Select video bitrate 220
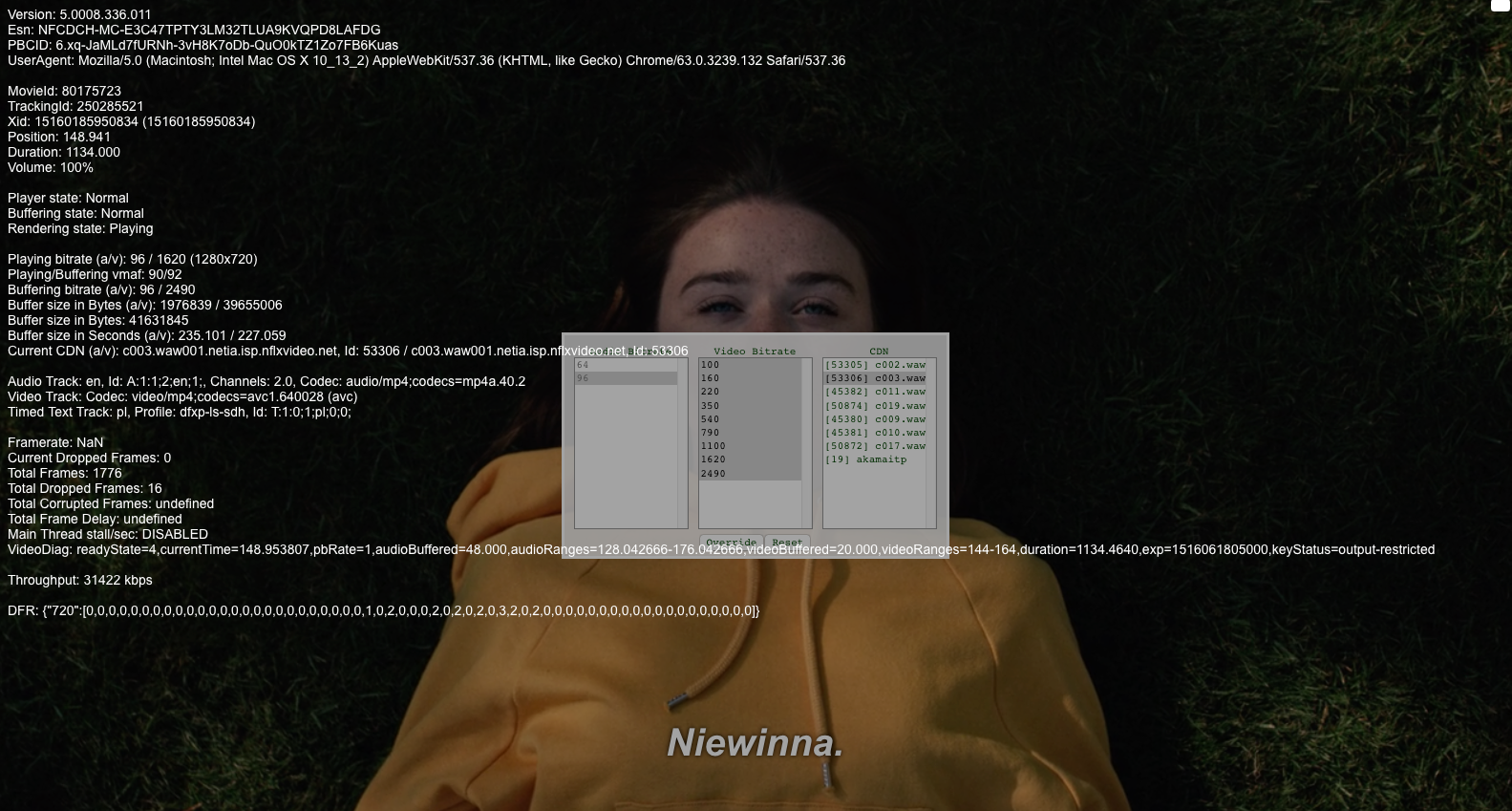The image size is (1512, 811). point(750,392)
